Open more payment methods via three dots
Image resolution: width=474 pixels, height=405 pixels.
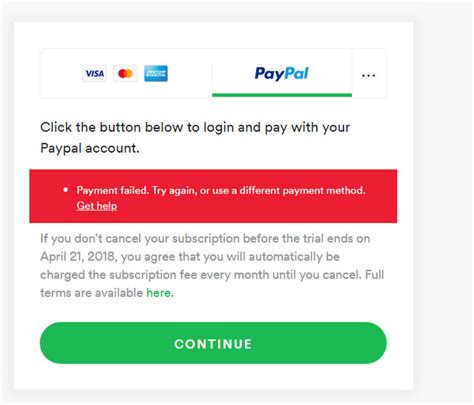click(369, 76)
